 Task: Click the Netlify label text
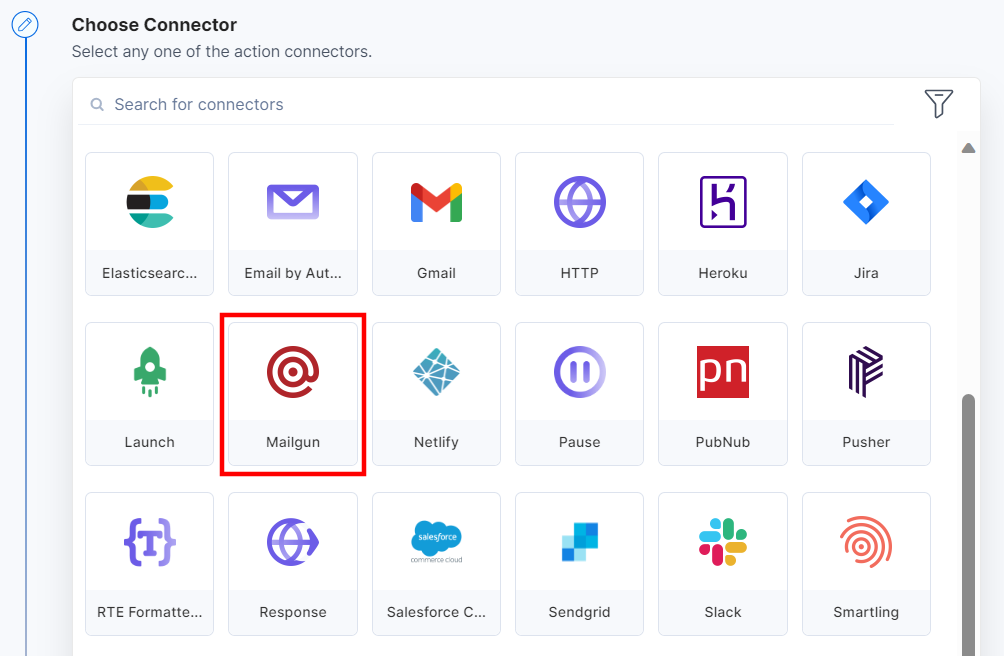coord(436,442)
